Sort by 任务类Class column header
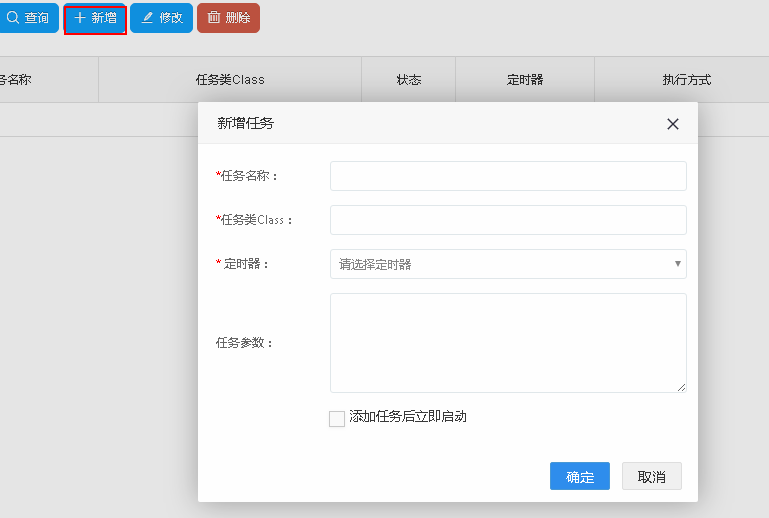The image size is (769, 518). pyautogui.click(x=230, y=80)
